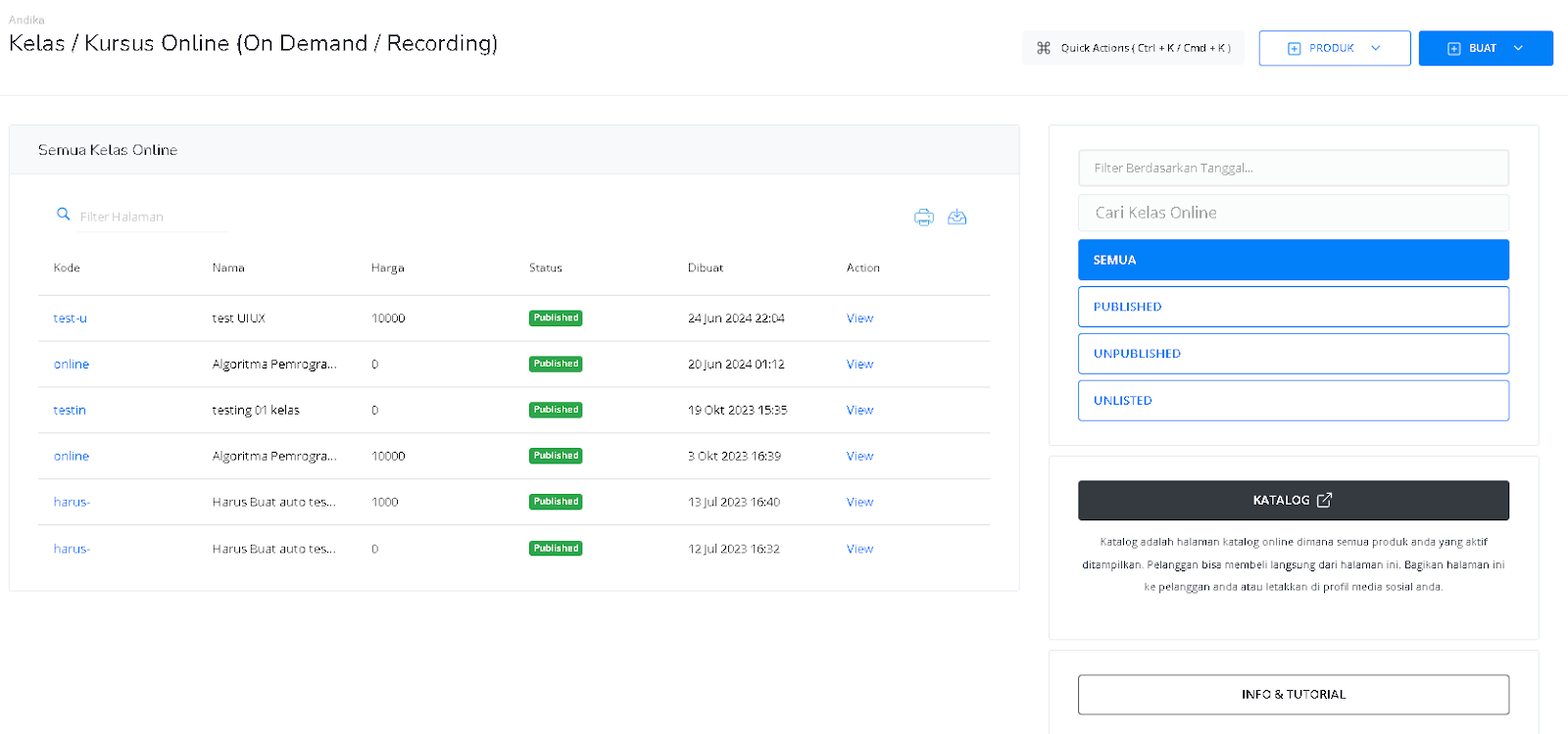Select the SEMUA filter tab
Image resolution: width=1568 pixels, height=734 pixels.
tap(1294, 260)
